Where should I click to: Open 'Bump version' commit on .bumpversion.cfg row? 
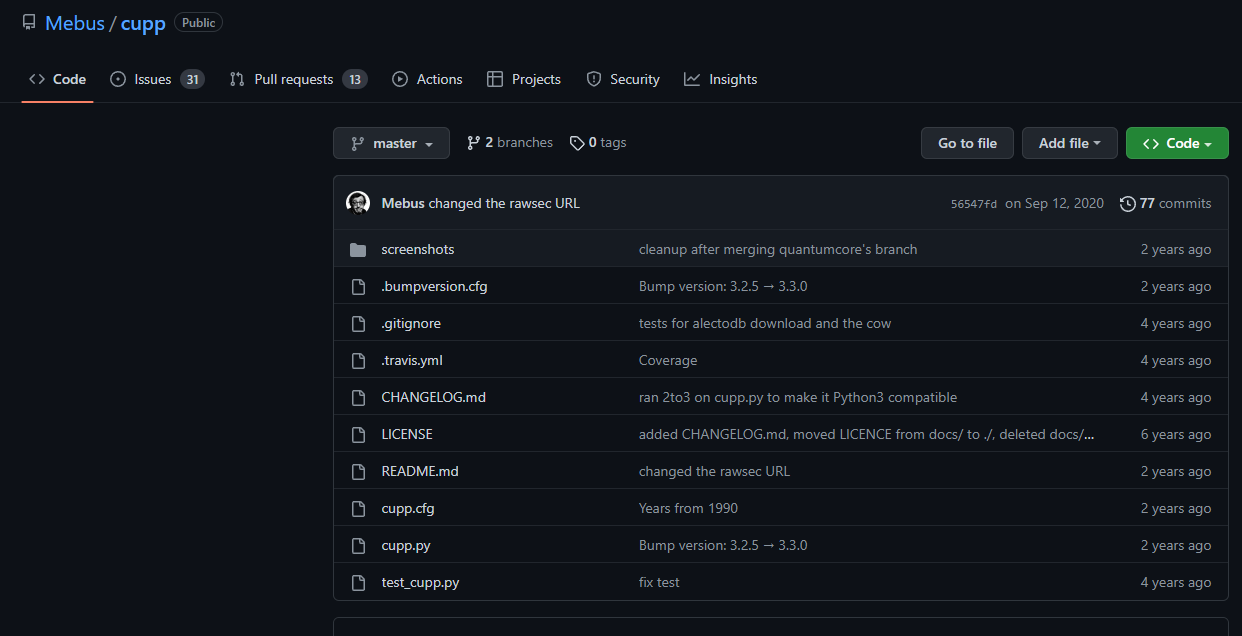[x=723, y=286]
